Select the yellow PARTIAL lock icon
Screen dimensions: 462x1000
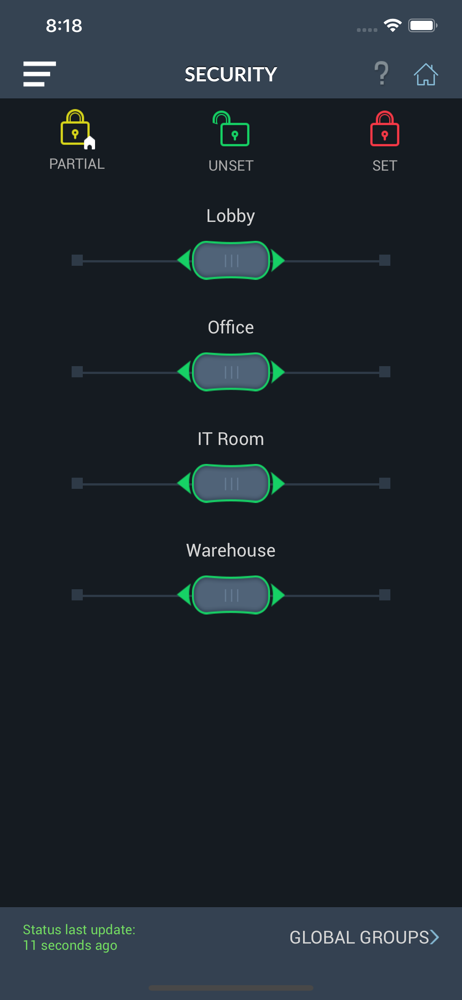tap(77, 129)
